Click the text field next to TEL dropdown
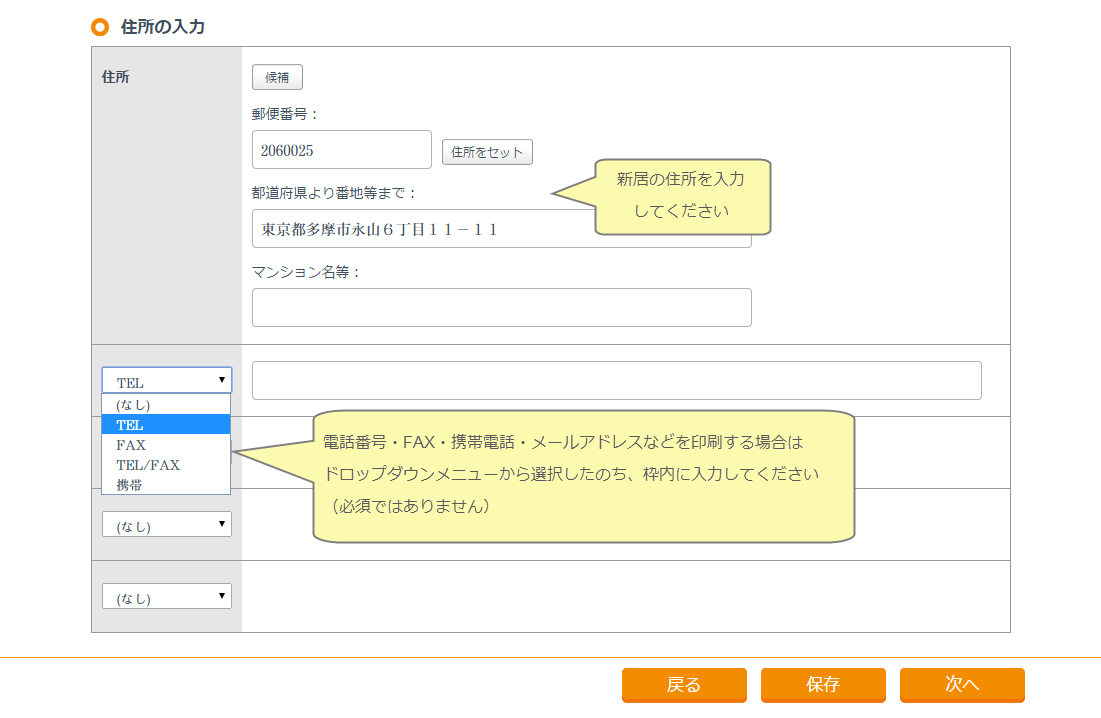This screenshot has width=1101, height=718. coord(616,381)
